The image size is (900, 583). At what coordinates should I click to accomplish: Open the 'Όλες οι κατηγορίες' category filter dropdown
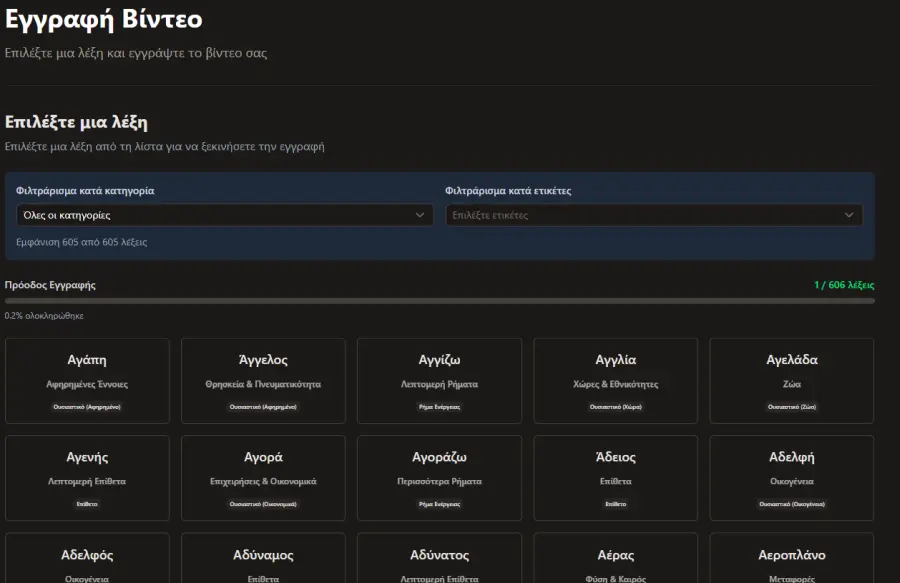[224, 215]
